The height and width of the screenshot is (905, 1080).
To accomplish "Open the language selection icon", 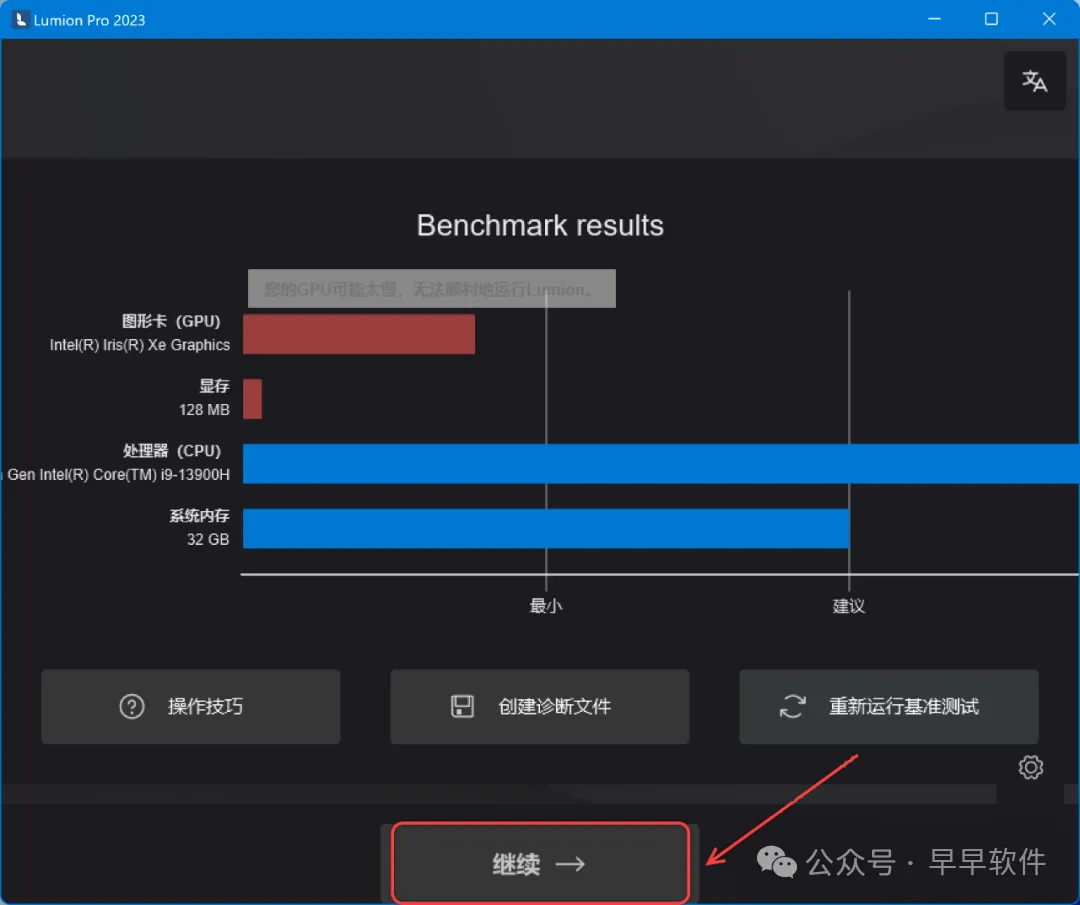I will [1035, 81].
